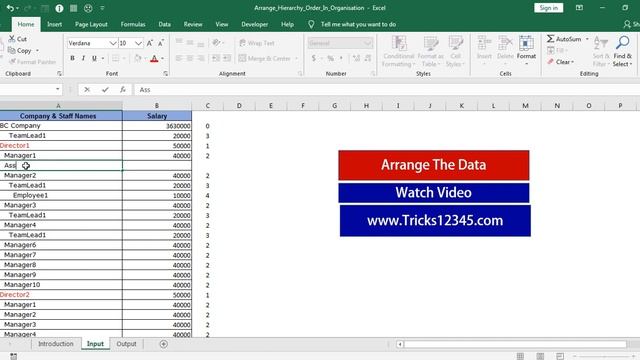Open the number format General dropdown
Screen dimensions: 640x360
pyautogui.click(x=367, y=43)
